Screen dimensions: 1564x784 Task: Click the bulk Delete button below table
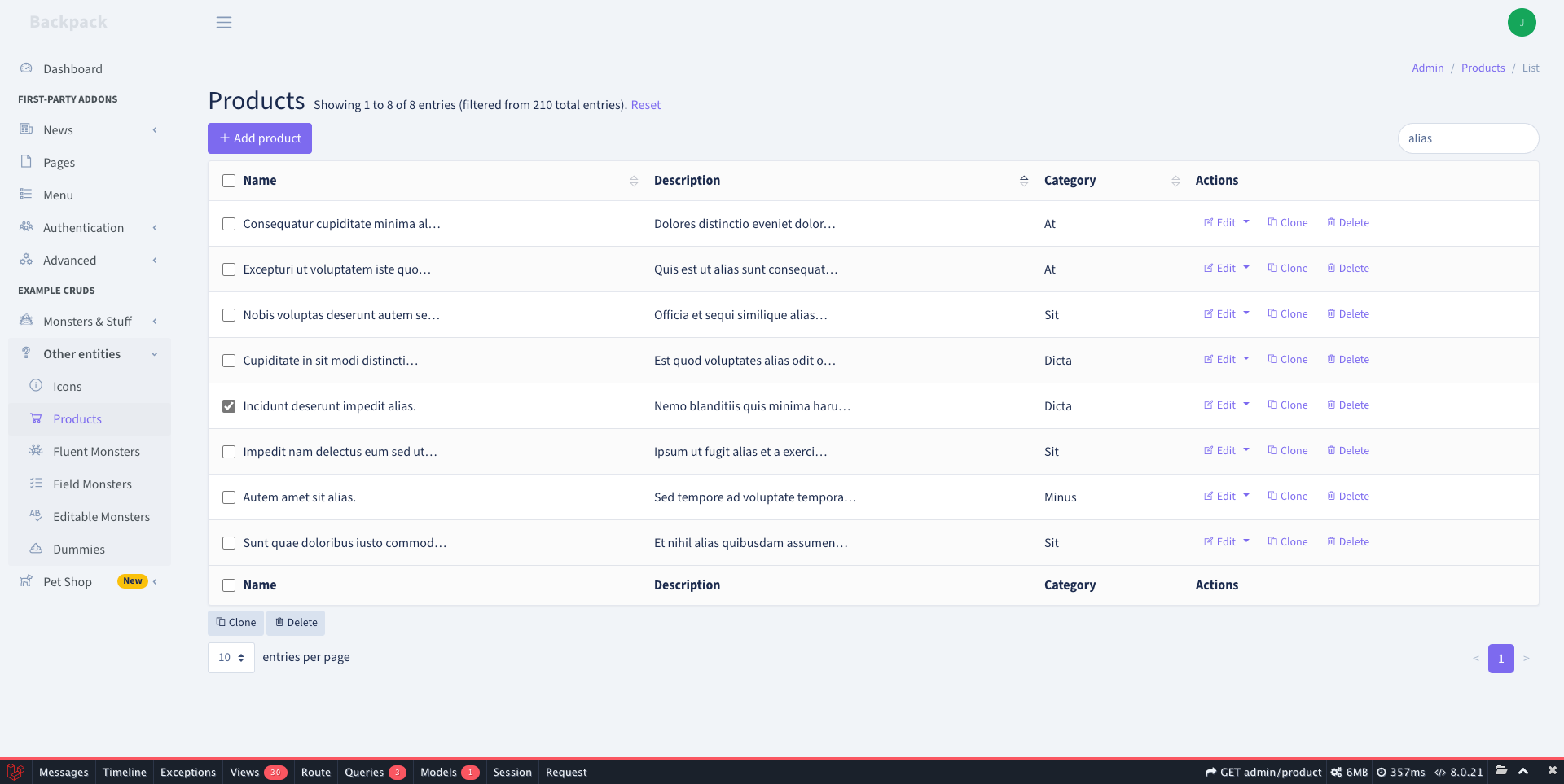[296, 623]
